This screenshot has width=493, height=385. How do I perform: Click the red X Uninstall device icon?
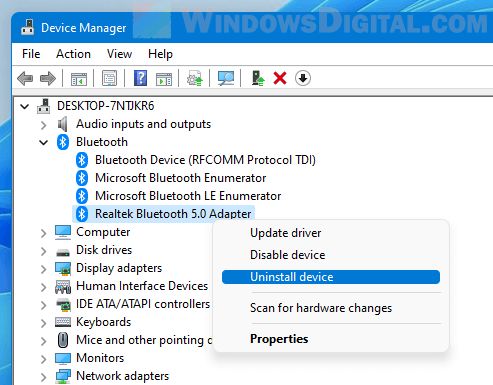point(280,79)
